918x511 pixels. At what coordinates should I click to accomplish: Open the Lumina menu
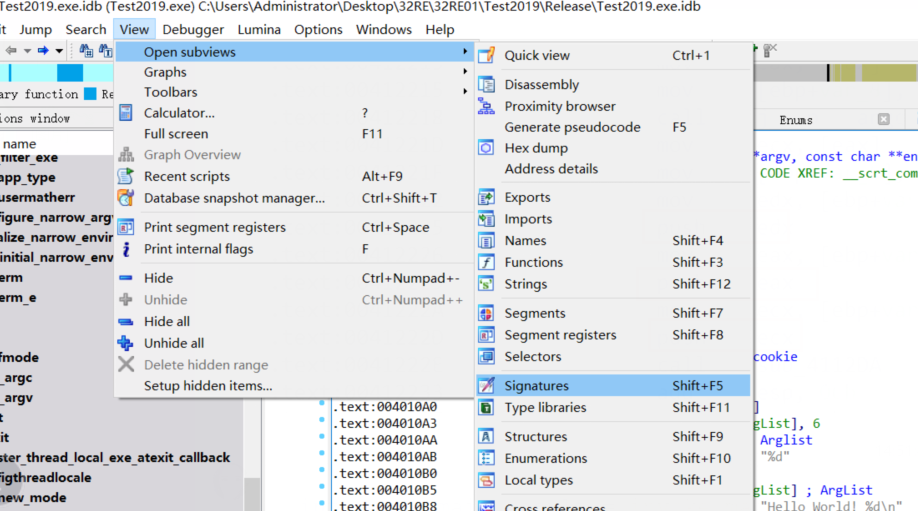click(x=259, y=29)
